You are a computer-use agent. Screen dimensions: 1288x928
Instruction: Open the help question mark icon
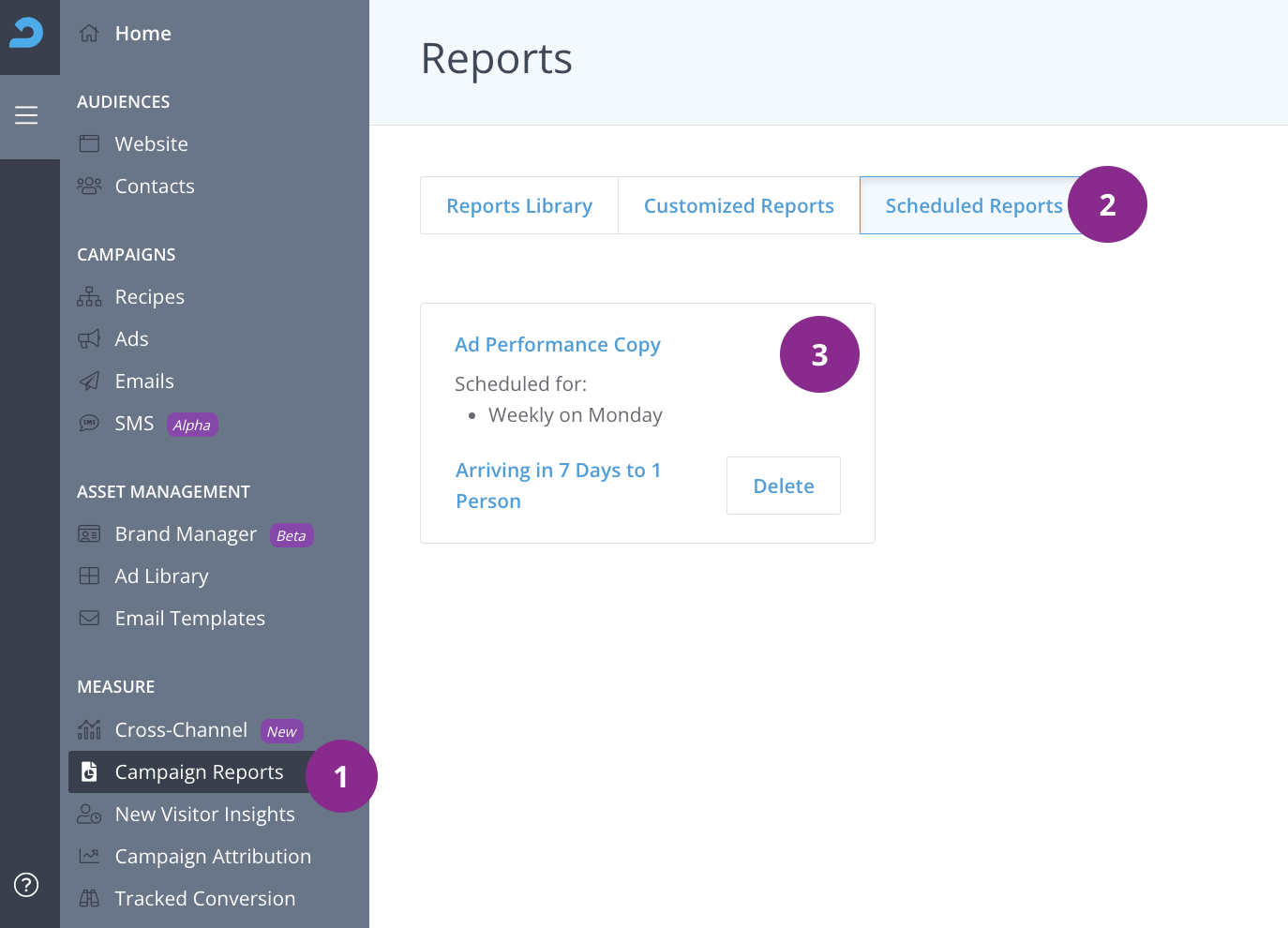(26, 884)
